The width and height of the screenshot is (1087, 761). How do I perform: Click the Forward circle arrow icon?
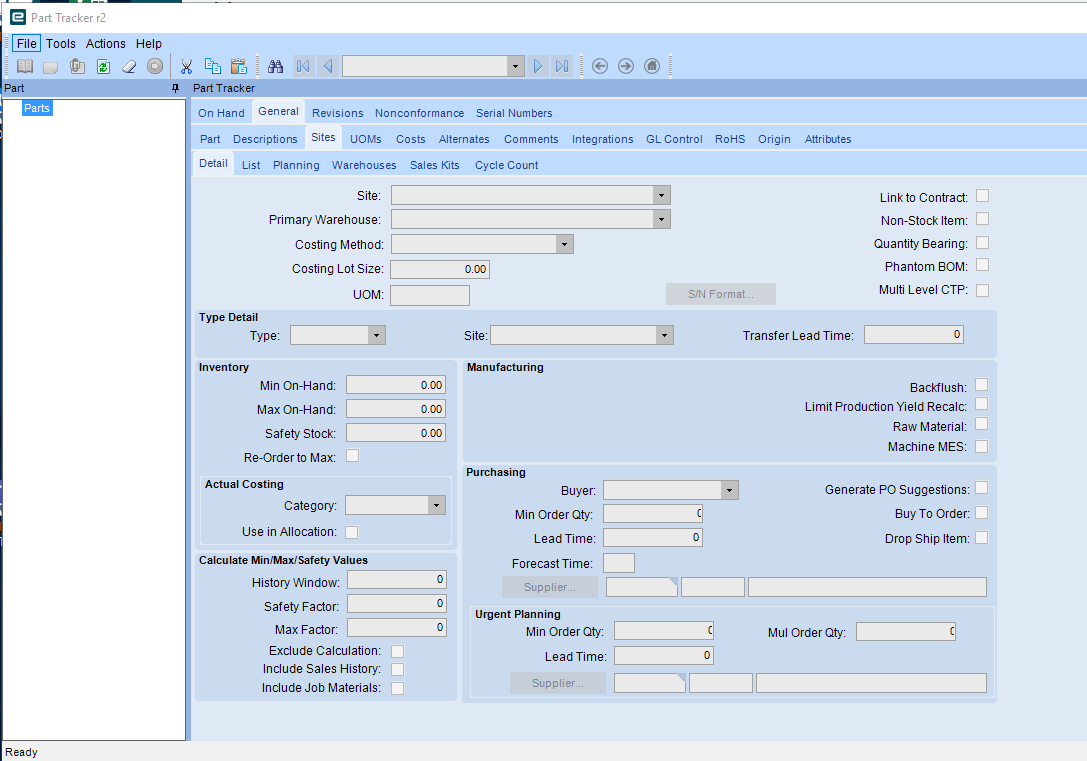(626, 67)
